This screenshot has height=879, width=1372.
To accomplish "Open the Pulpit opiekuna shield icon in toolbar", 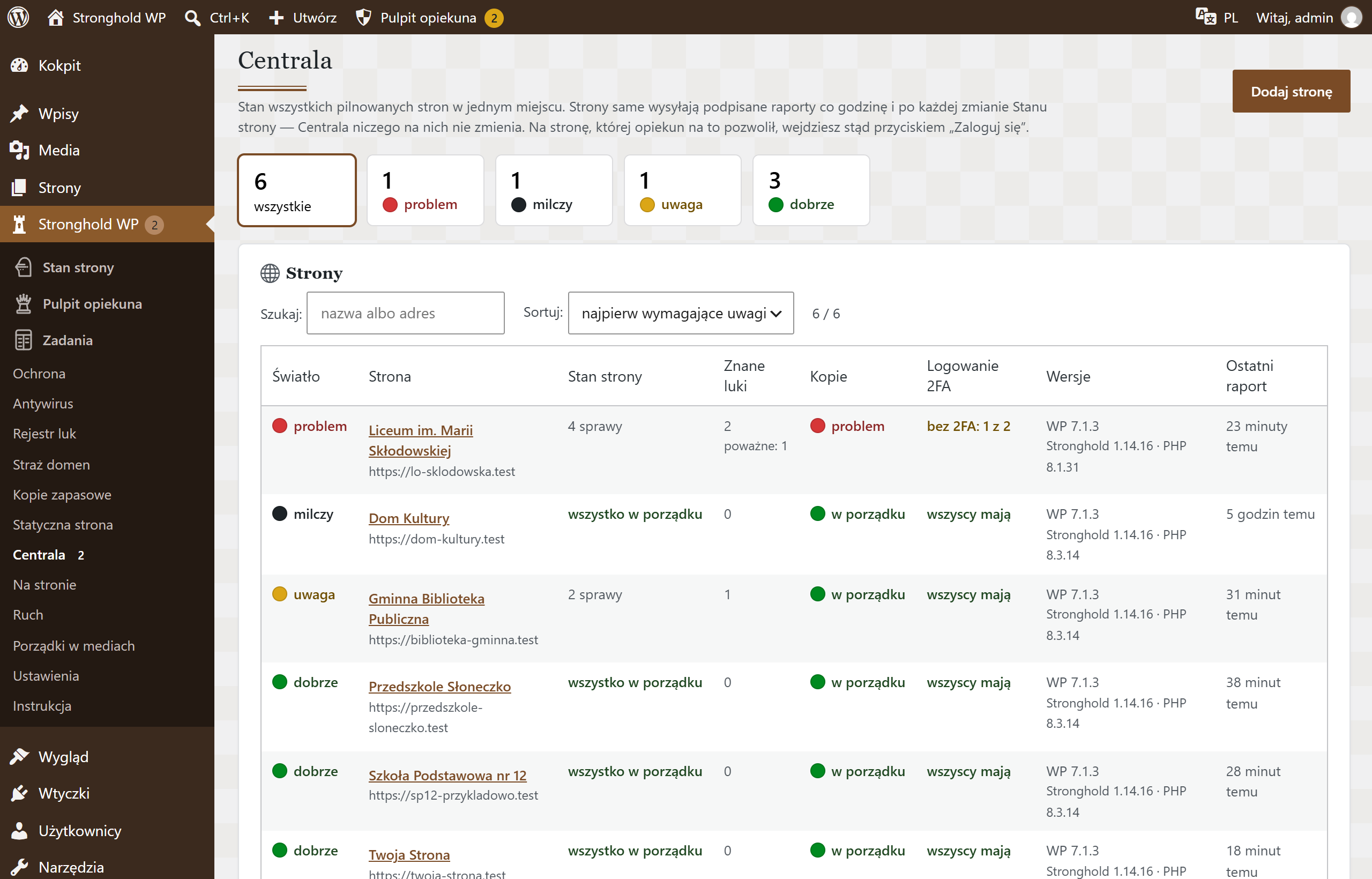I will click(x=363, y=18).
